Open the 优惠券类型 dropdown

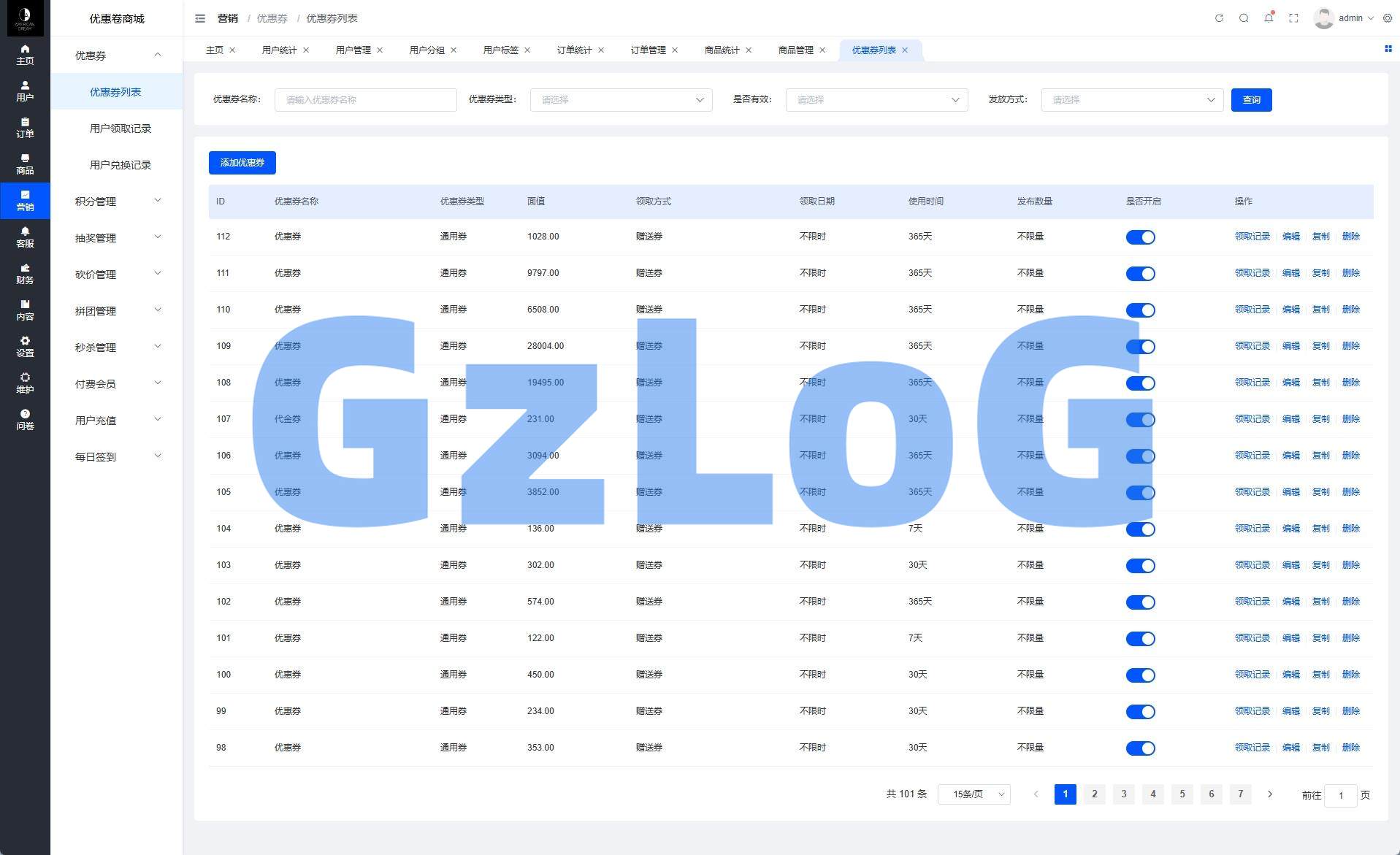click(621, 100)
